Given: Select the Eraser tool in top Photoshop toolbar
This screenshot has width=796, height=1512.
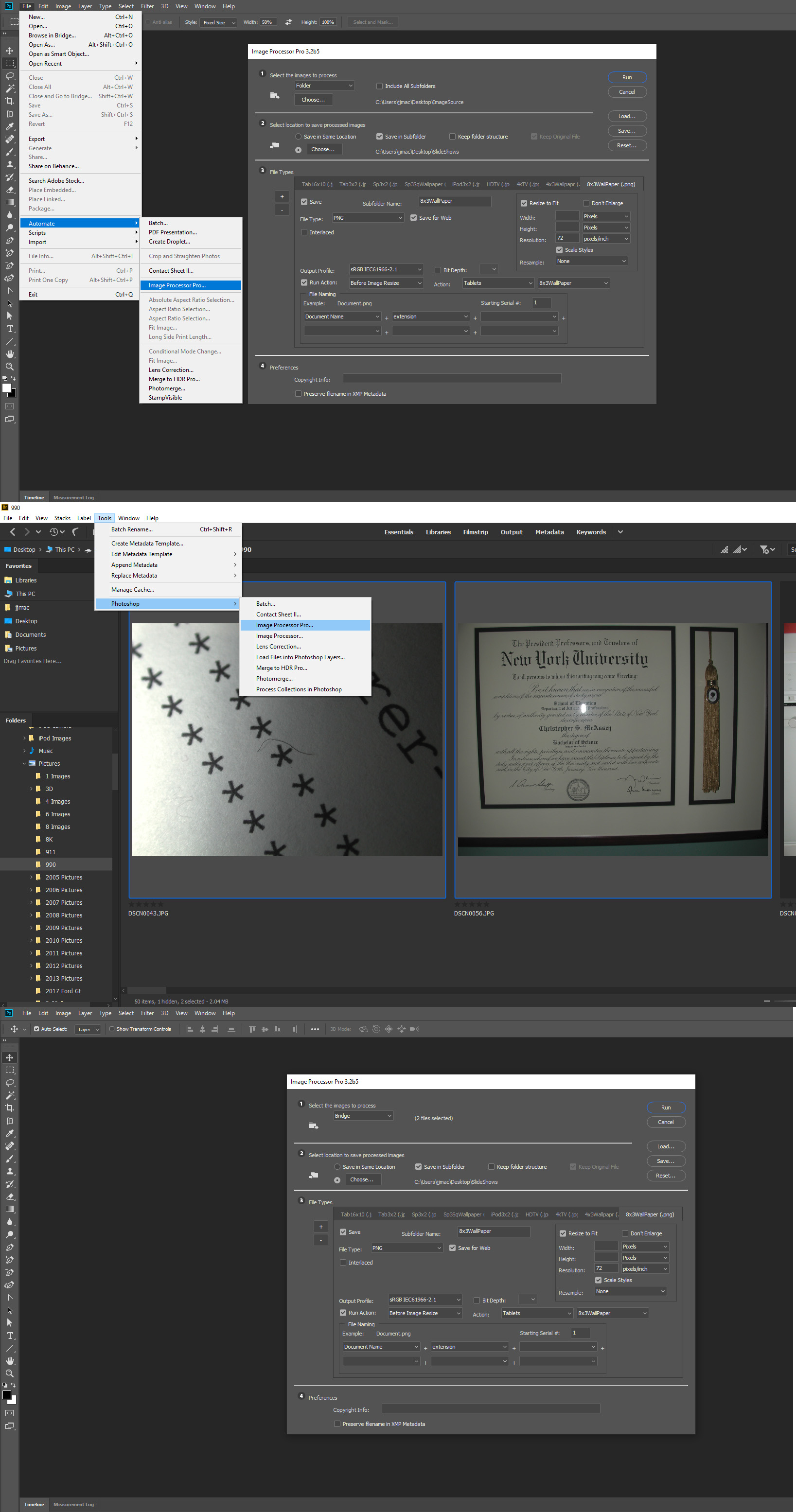Looking at the screenshot, I should point(9,190).
